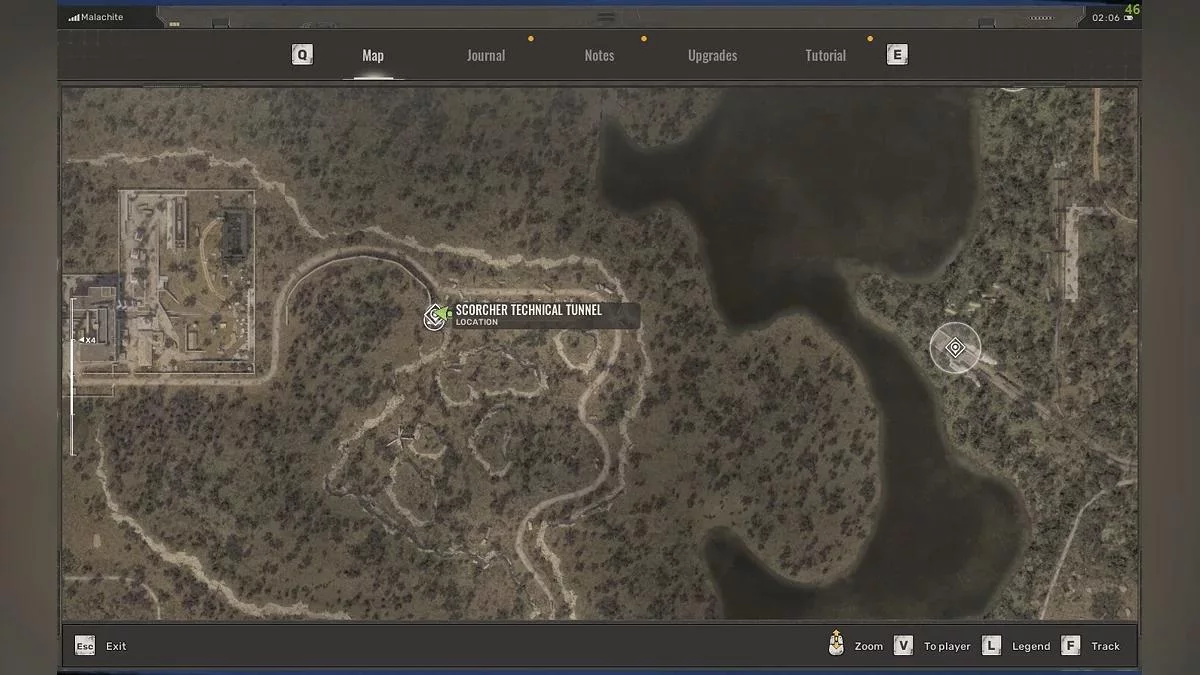This screenshot has width=1200, height=675.
Task: Select the Scorcher Technical Tunnel map marker icon
Action: (x=435, y=316)
